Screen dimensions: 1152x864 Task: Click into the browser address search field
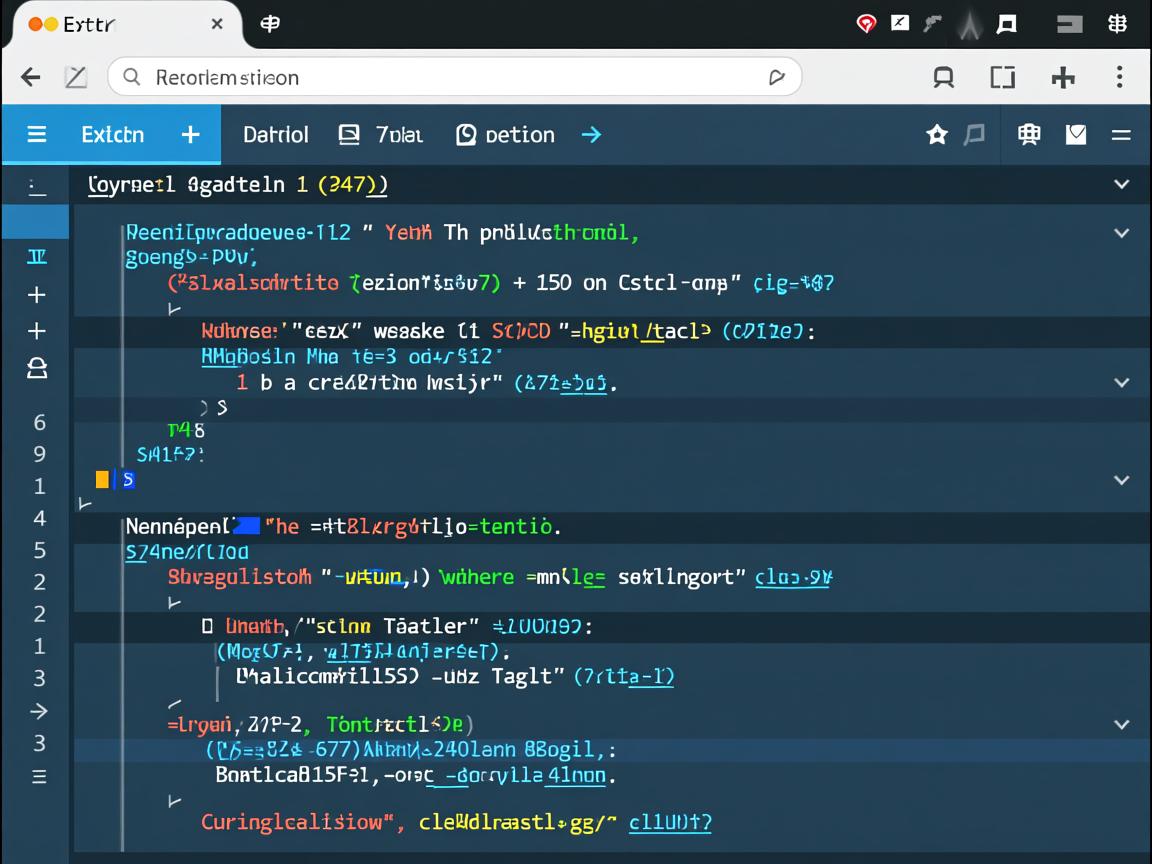[450, 78]
